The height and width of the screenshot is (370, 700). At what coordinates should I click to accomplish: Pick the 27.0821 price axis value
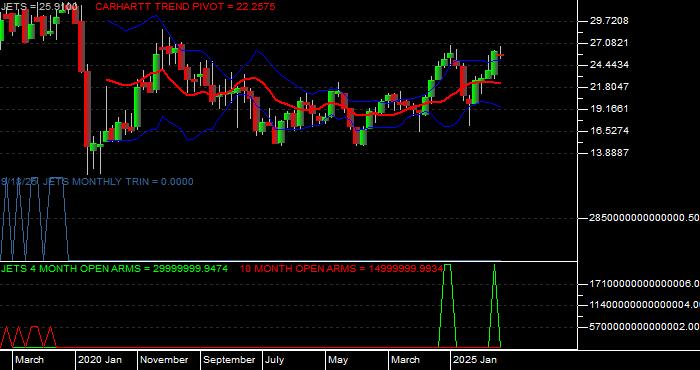pyautogui.click(x=609, y=43)
